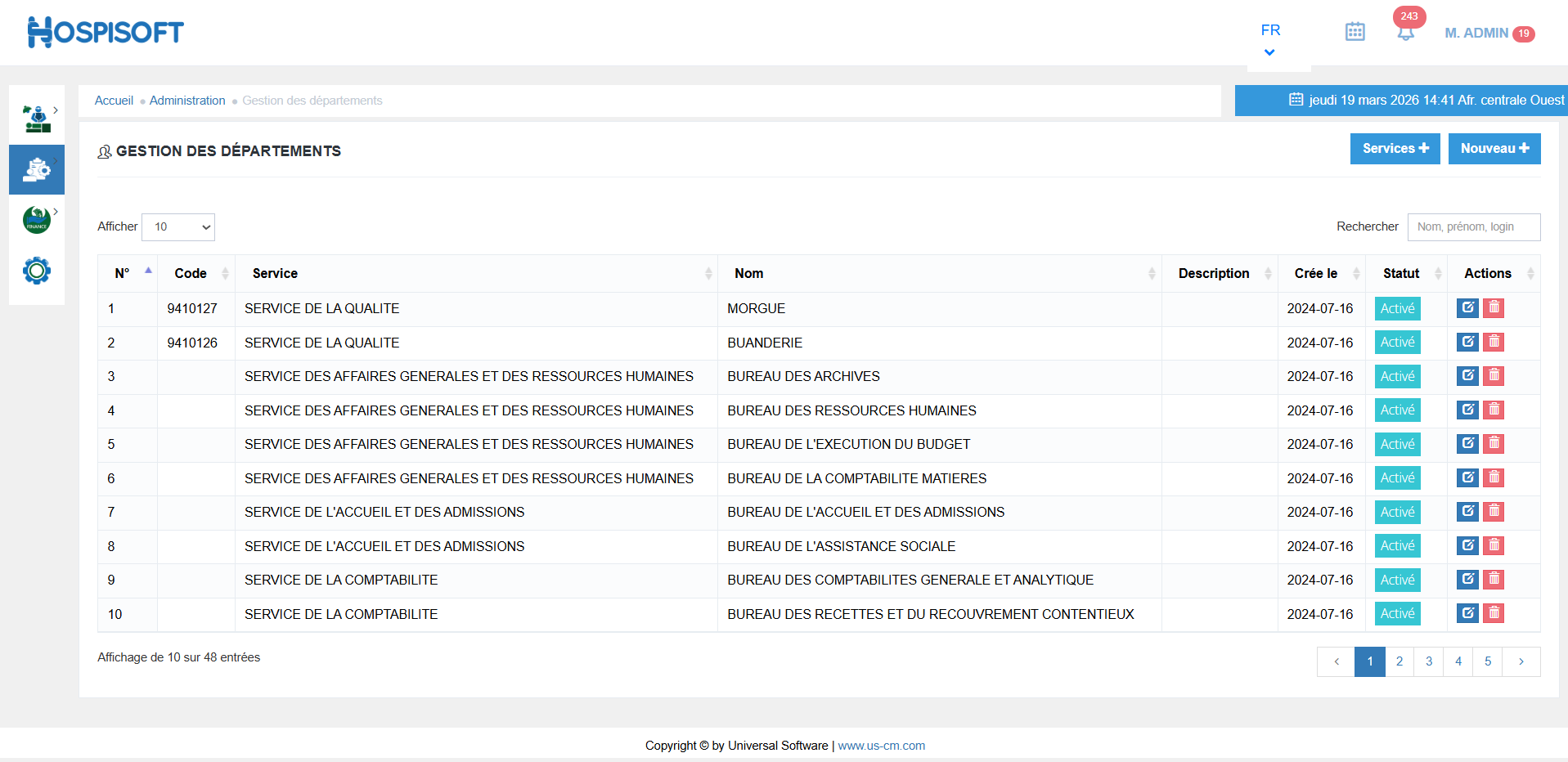Image resolution: width=1568 pixels, height=762 pixels.
Task: Delete the BUREAU DE L'ASSISTANCE SOCIALE row
Action: coord(1494,545)
